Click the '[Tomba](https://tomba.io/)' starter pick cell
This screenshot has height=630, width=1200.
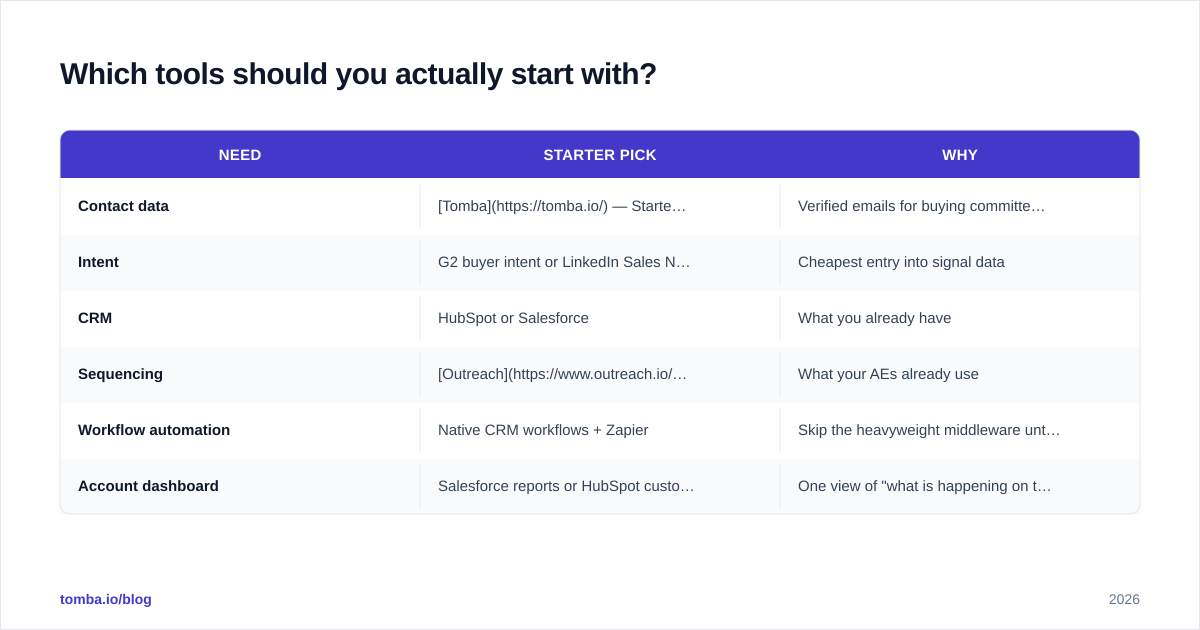point(600,206)
